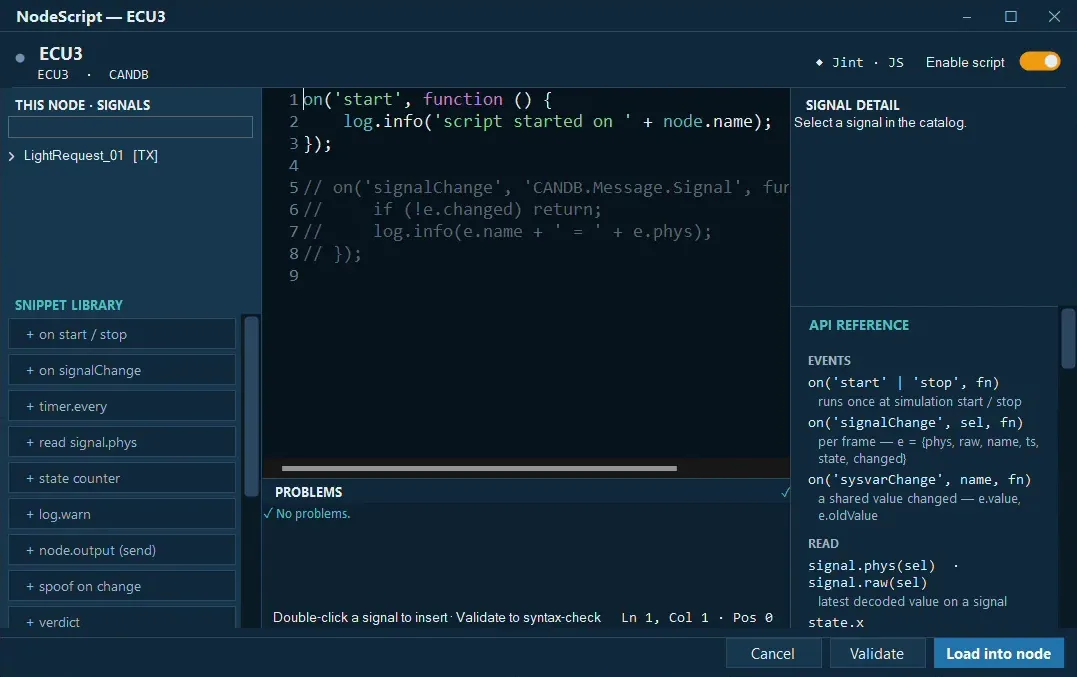Minimize the NodeScript window
The width and height of the screenshot is (1077, 677).
click(966, 16)
